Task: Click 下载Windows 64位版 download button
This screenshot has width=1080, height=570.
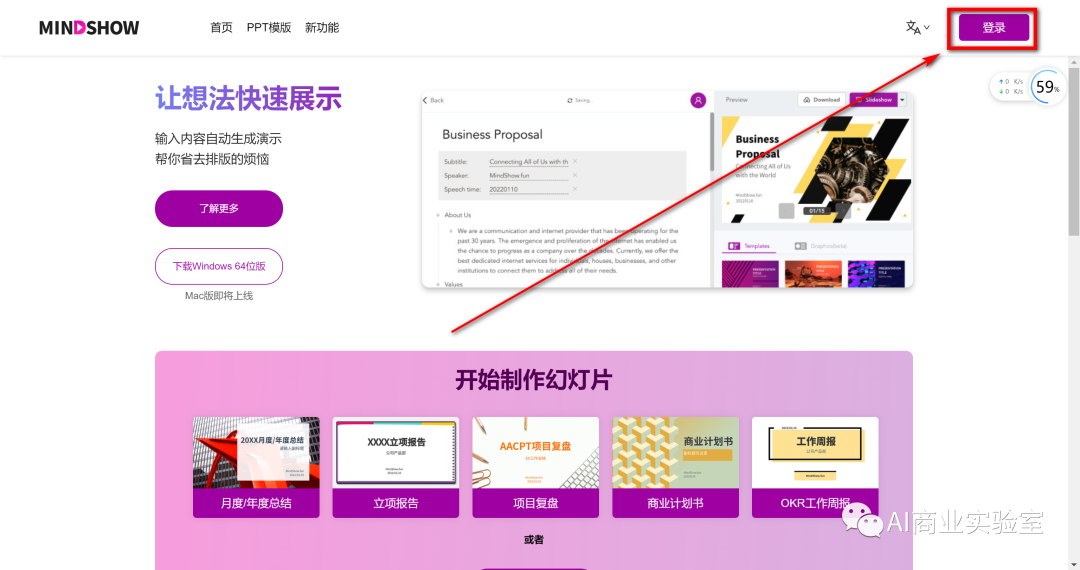Action: pos(218,266)
